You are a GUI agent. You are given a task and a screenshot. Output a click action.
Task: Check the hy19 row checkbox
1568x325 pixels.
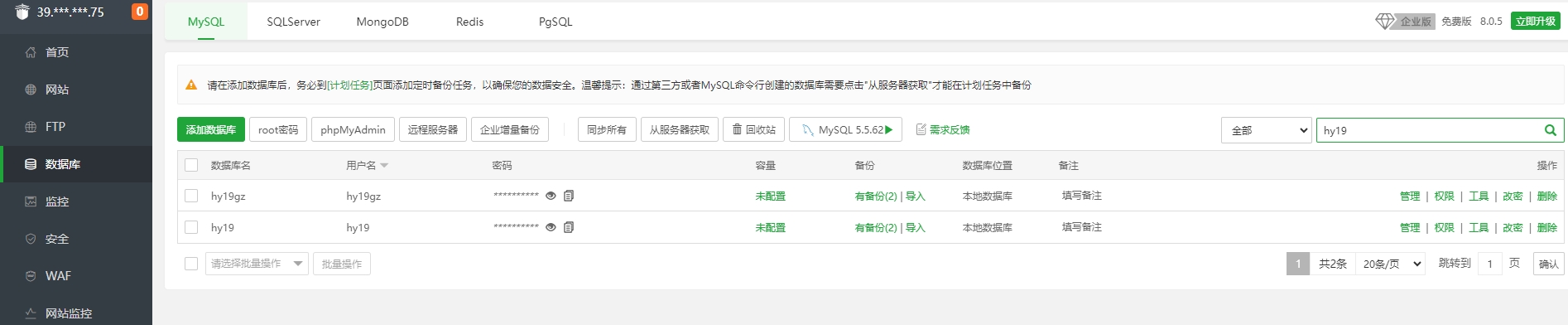(191, 227)
